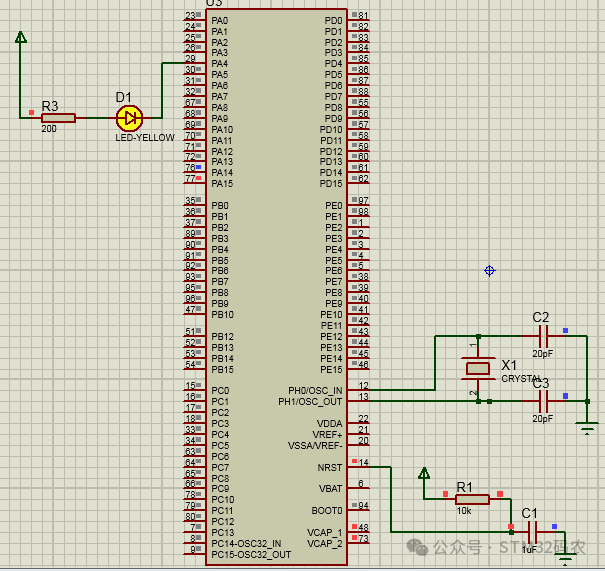Select resistor R3 body

click(x=58, y=118)
